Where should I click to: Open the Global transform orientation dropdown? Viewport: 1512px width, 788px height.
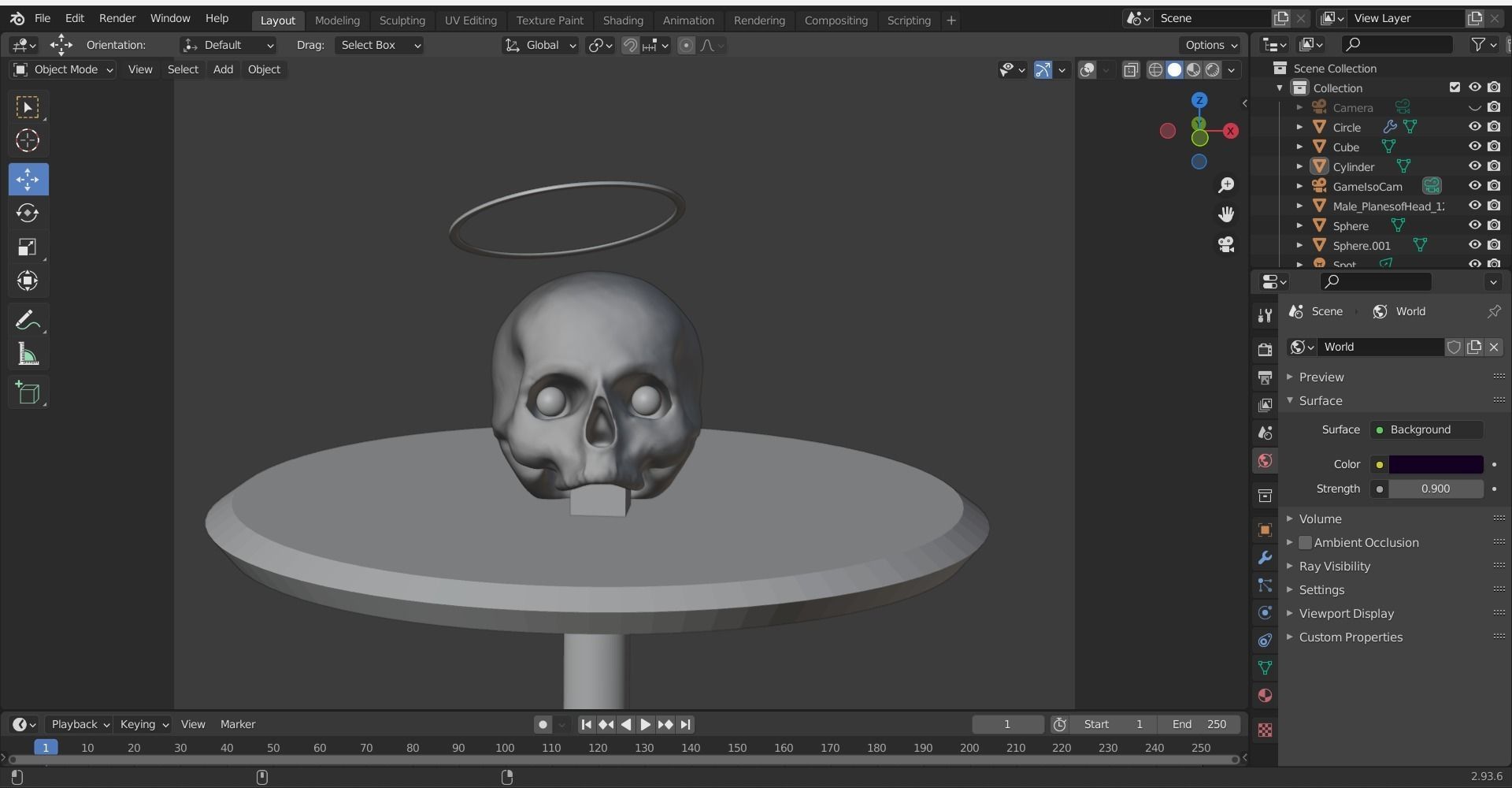pos(541,45)
